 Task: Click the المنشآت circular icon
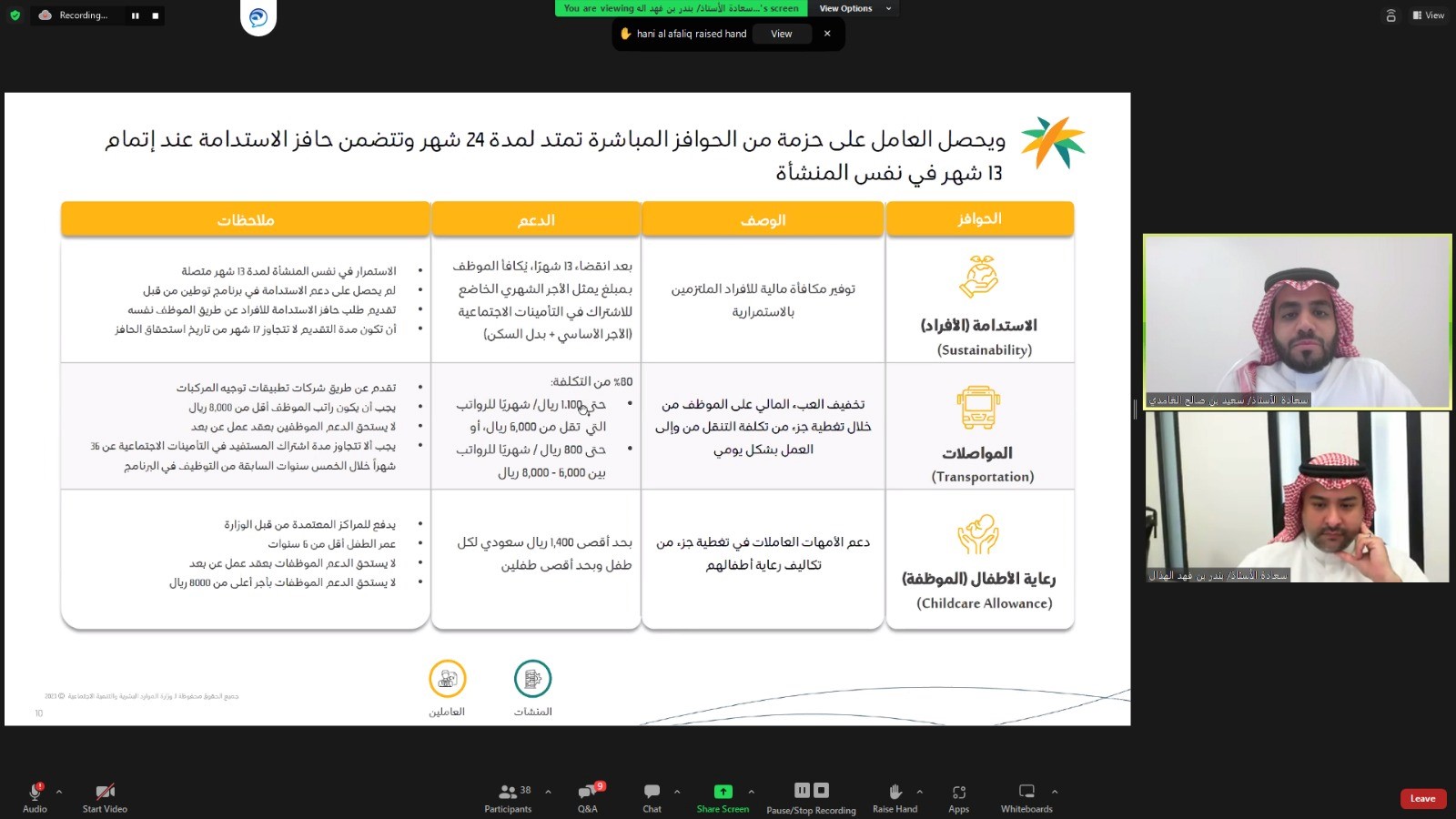(x=532, y=679)
